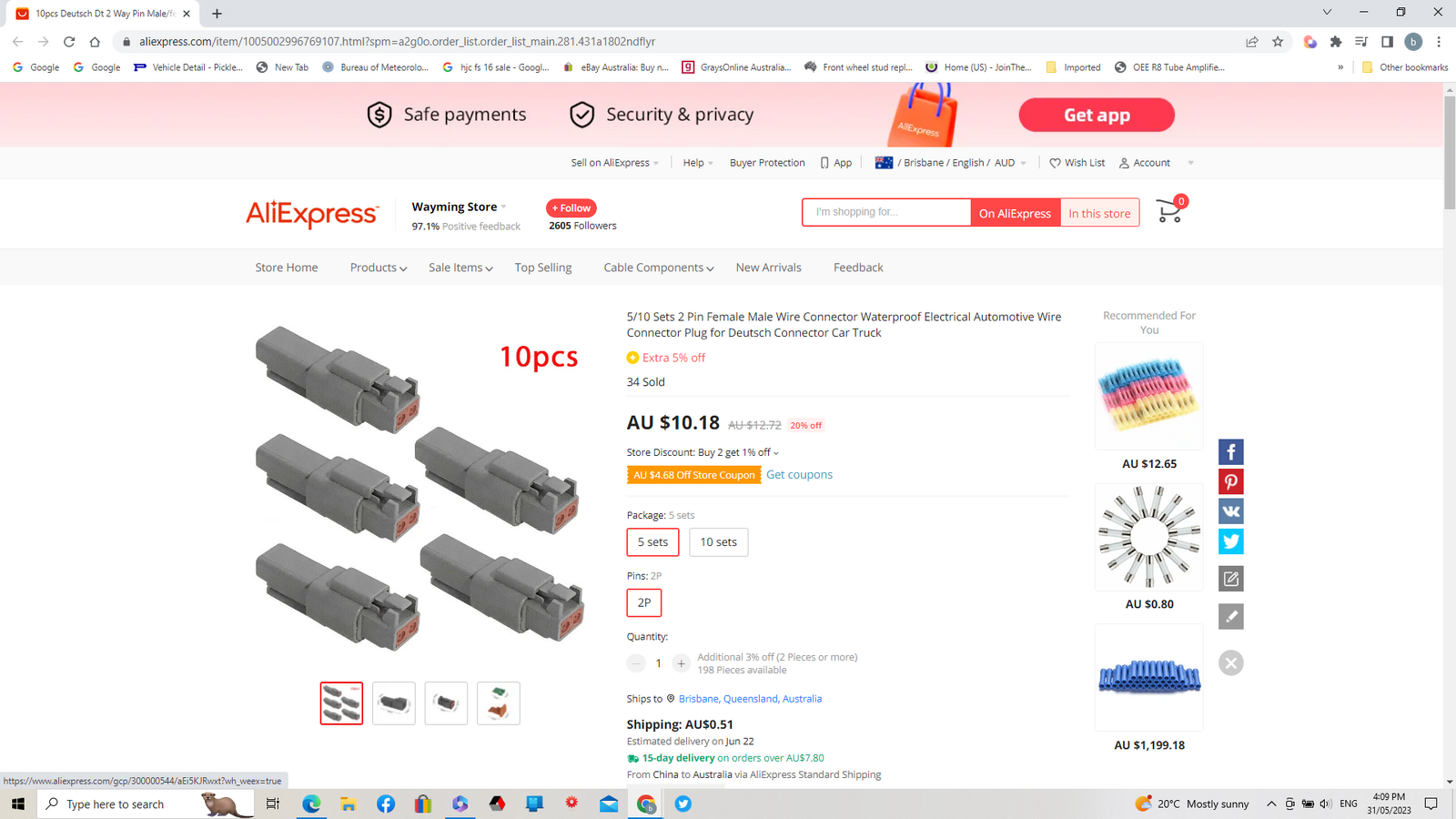
Task: Open Buyer Protection link
Action: tap(767, 163)
